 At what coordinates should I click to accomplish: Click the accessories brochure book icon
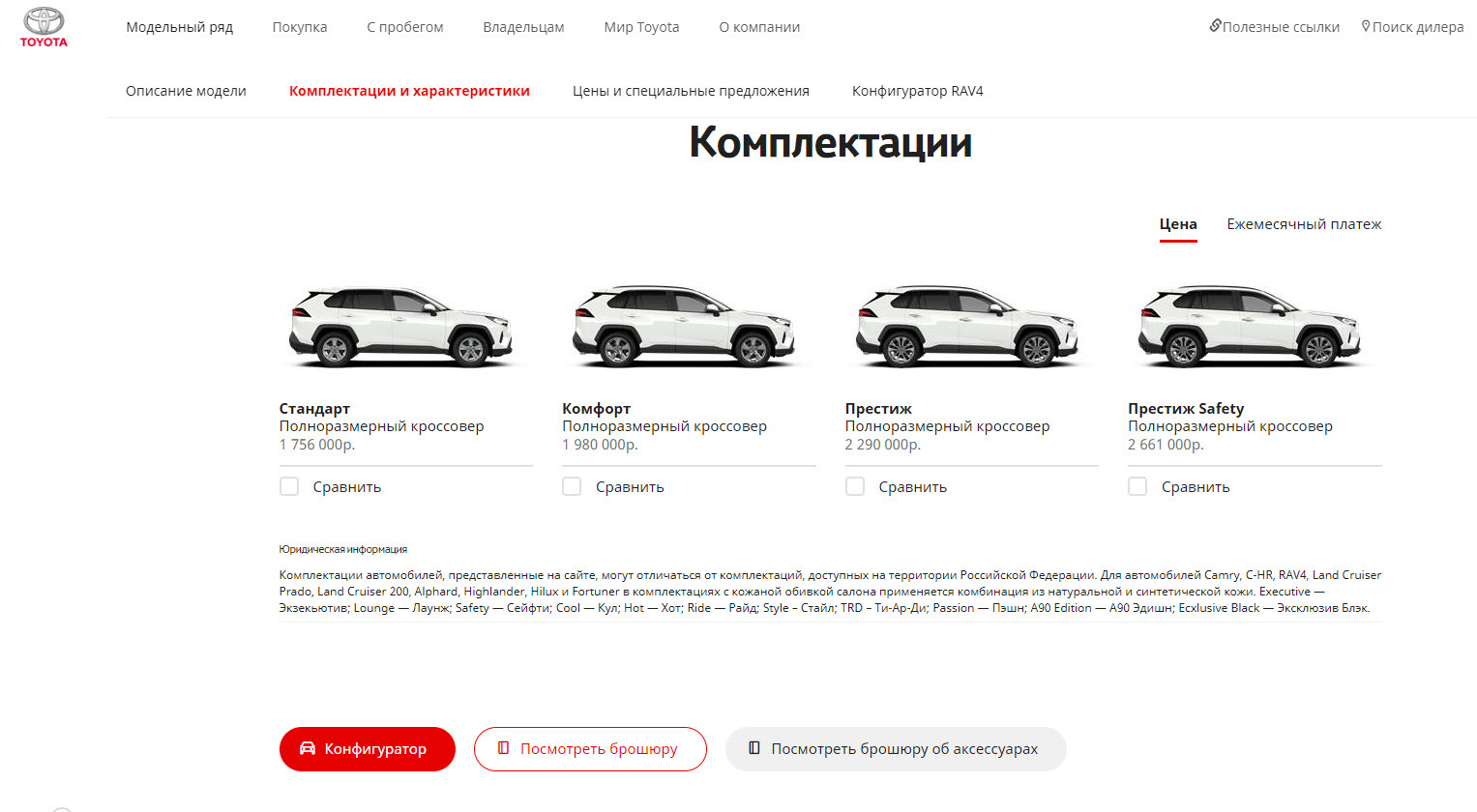pos(754,748)
